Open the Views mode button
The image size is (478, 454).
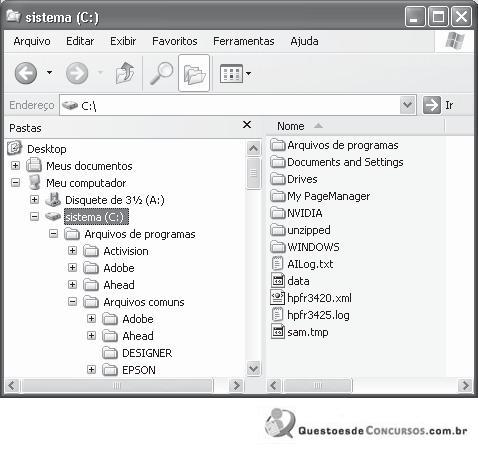click(231, 73)
